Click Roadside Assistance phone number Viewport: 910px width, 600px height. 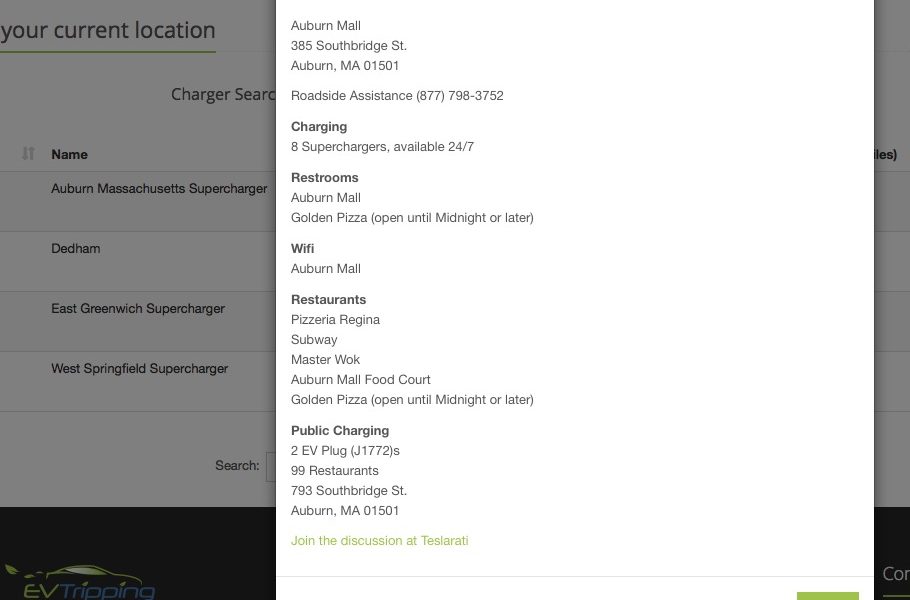[x=459, y=96]
